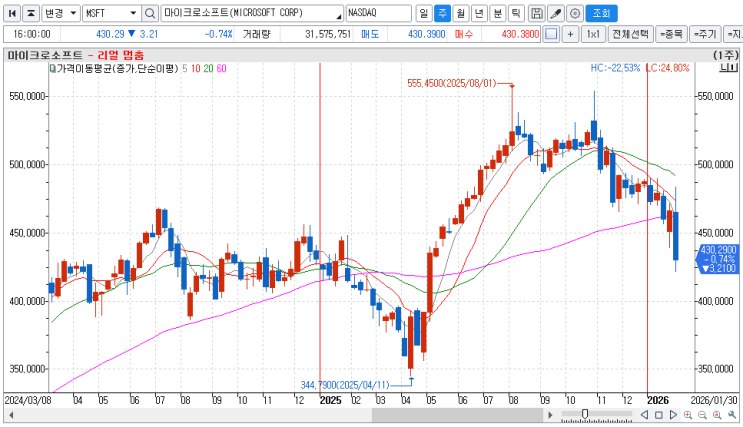Click the NASDAQ exchange field

(378, 13)
